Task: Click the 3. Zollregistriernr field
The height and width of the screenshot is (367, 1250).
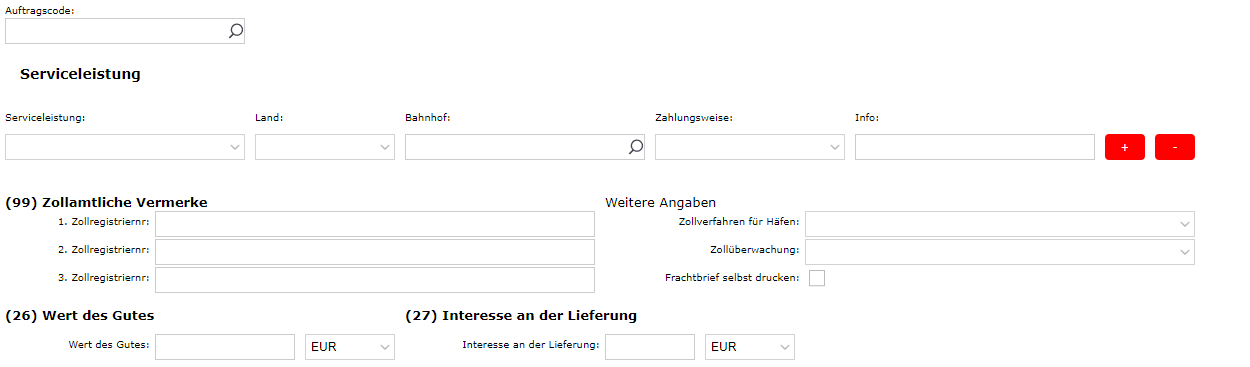Action: click(375, 279)
